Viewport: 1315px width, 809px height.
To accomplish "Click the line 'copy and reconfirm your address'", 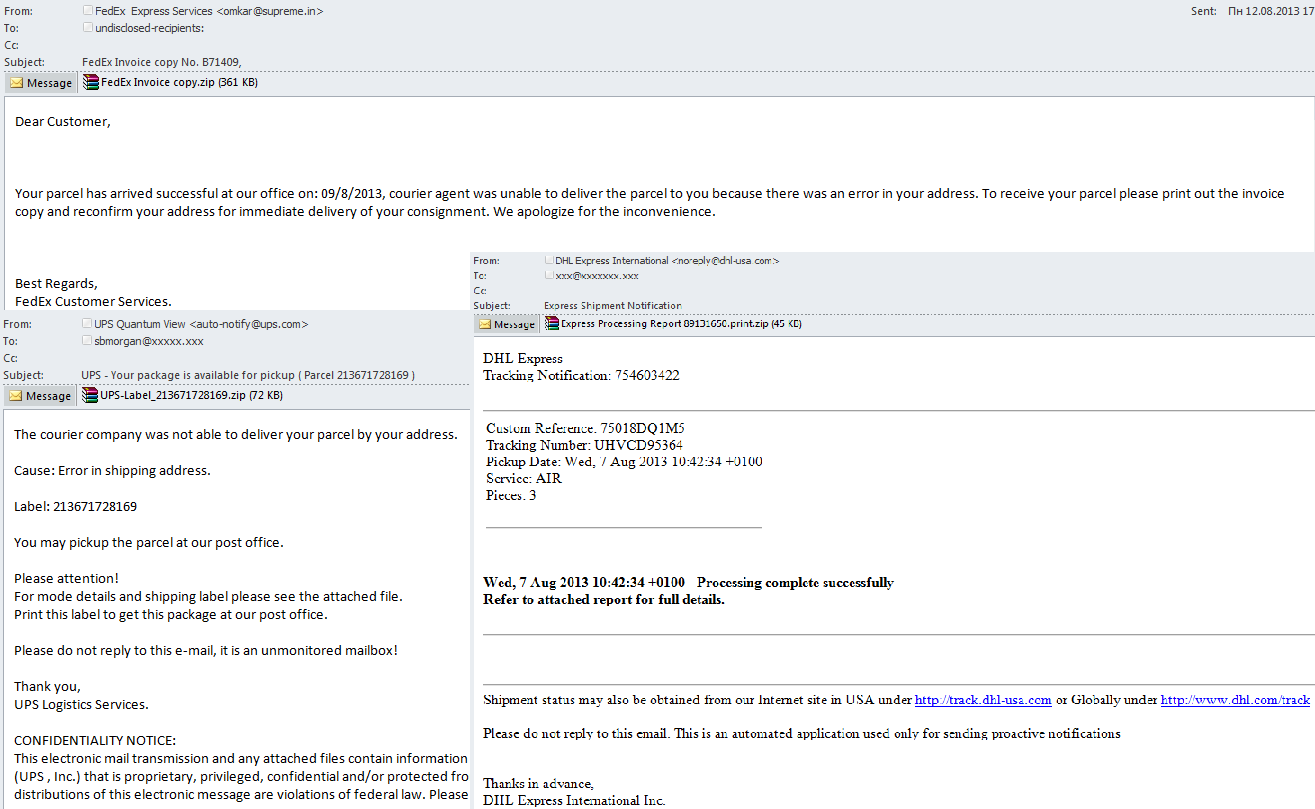I will (366, 212).
